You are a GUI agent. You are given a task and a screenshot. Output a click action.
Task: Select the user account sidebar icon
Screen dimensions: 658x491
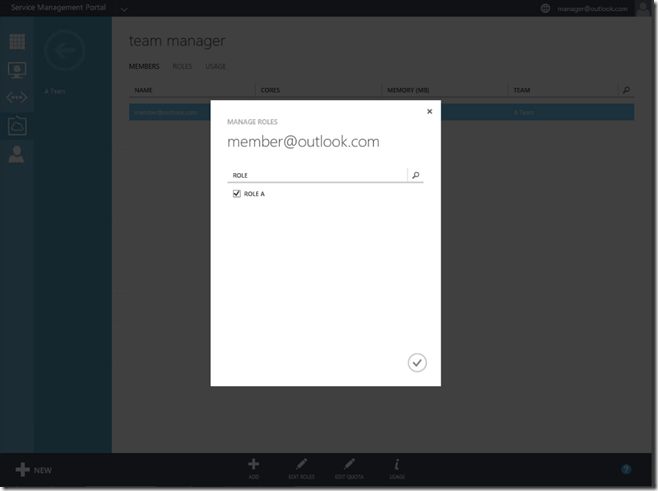(17, 154)
